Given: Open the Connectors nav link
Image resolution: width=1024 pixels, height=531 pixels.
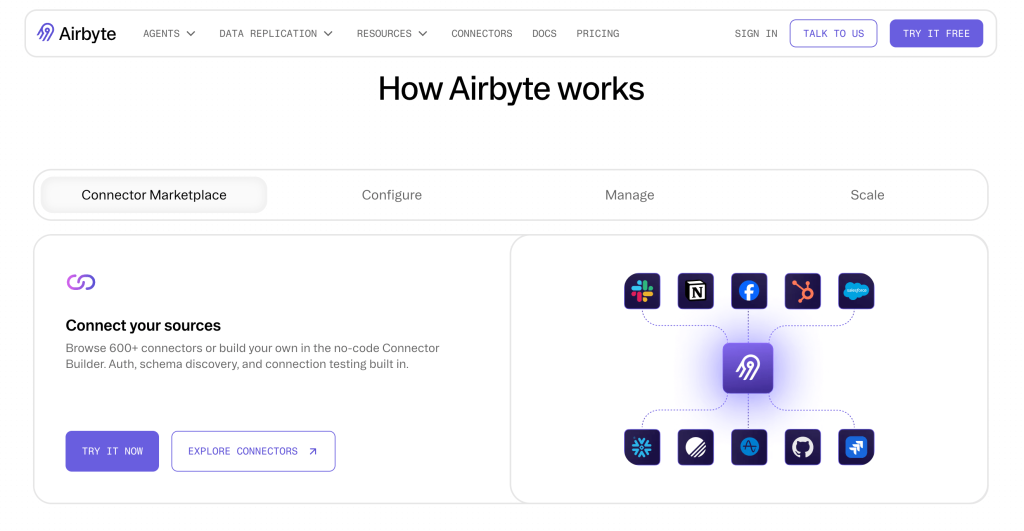Looking at the screenshot, I should click(x=482, y=33).
